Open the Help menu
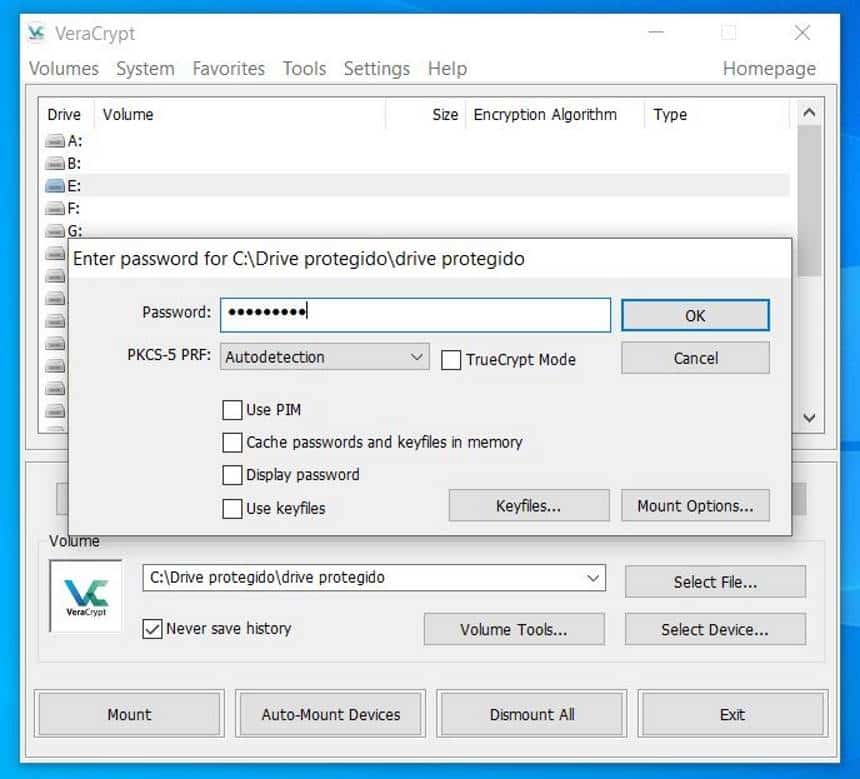This screenshot has width=860, height=779. coord(448,69)
